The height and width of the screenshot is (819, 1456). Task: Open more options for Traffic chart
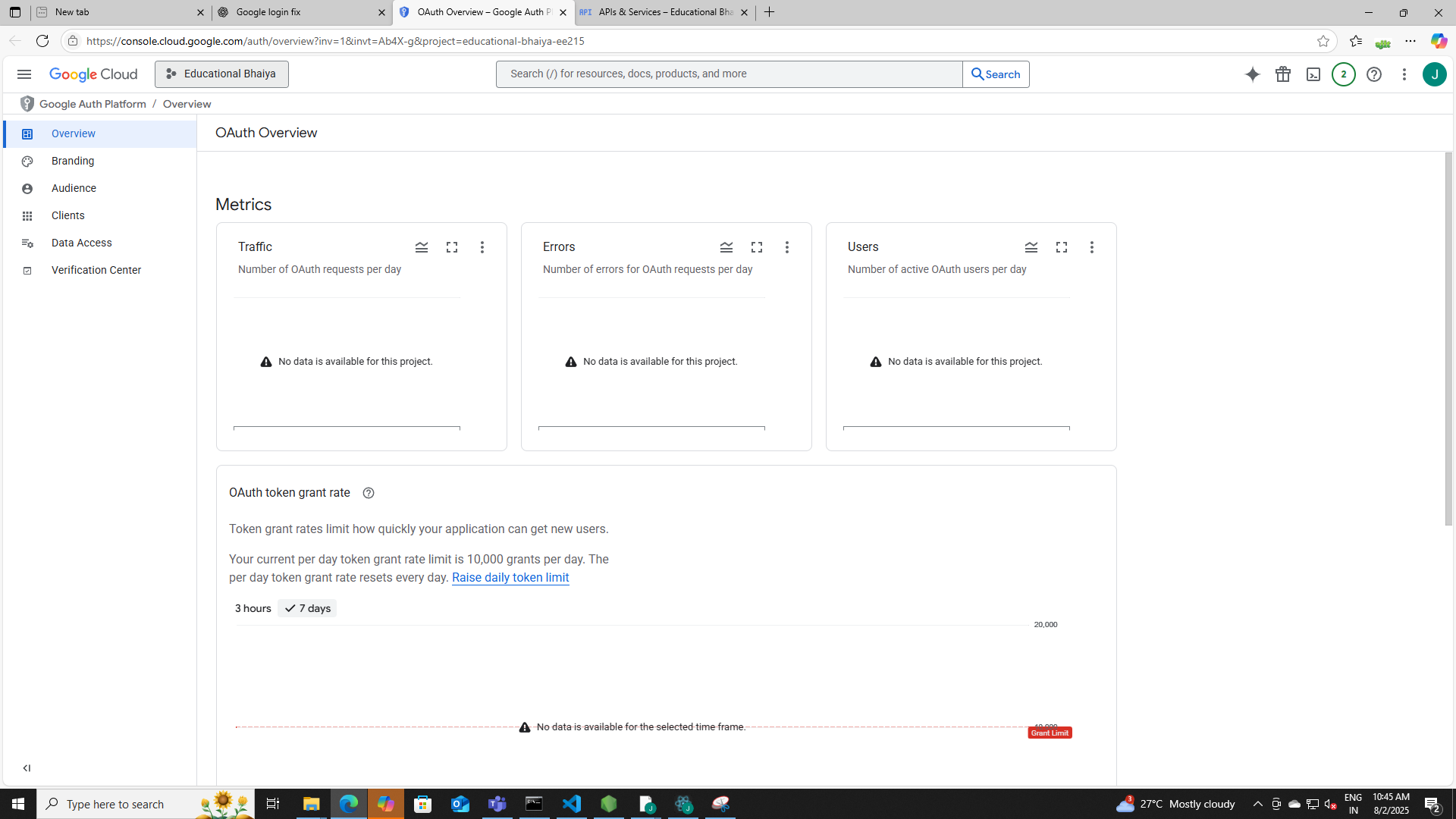click(482, 247)
